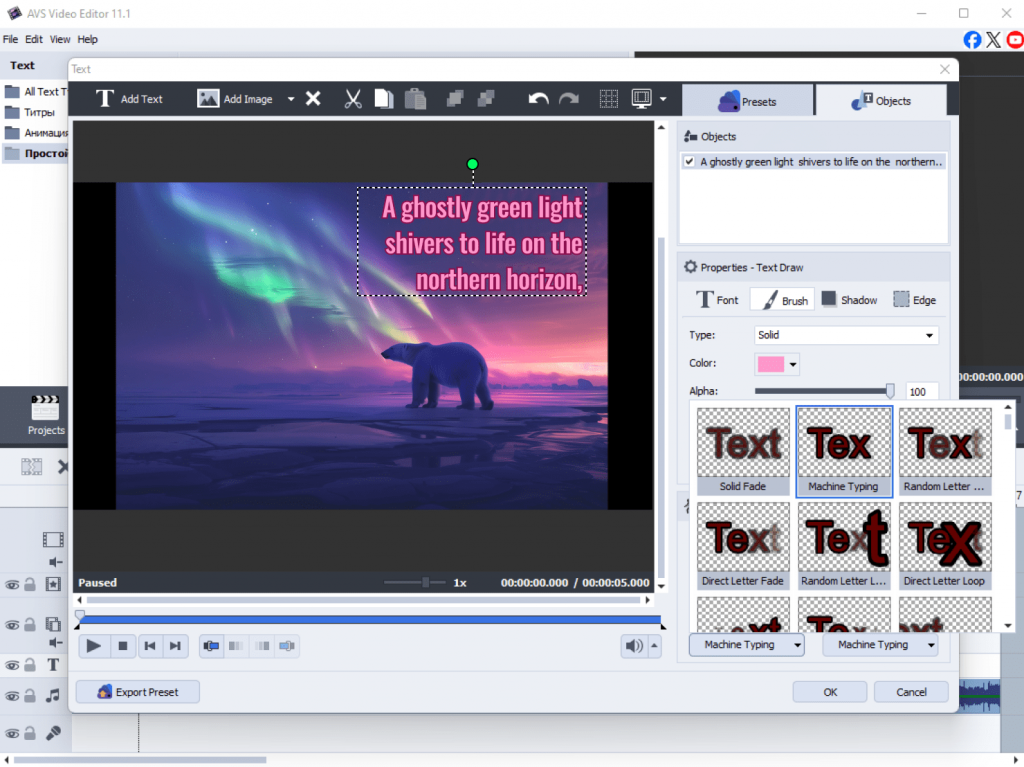Toggle the eye icon on audio track

tap(13, 695)
